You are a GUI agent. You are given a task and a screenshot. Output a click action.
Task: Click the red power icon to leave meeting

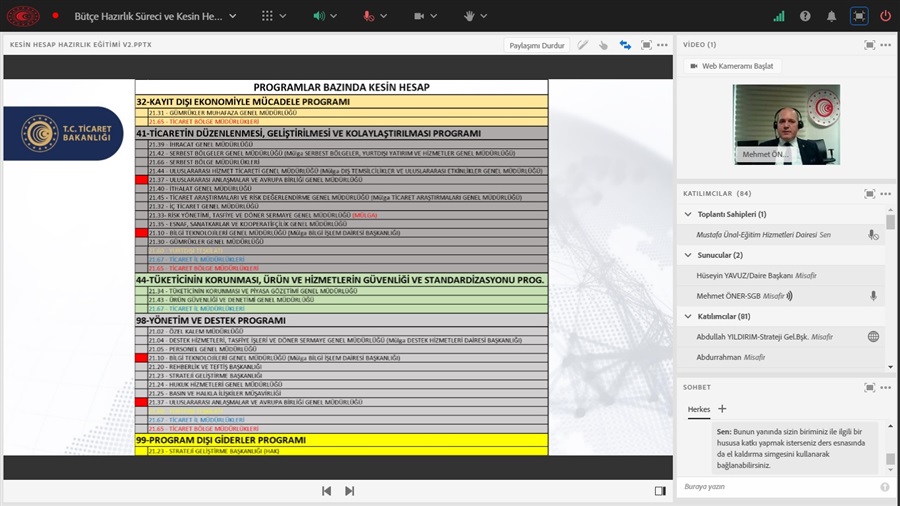[x=885, y=16]
